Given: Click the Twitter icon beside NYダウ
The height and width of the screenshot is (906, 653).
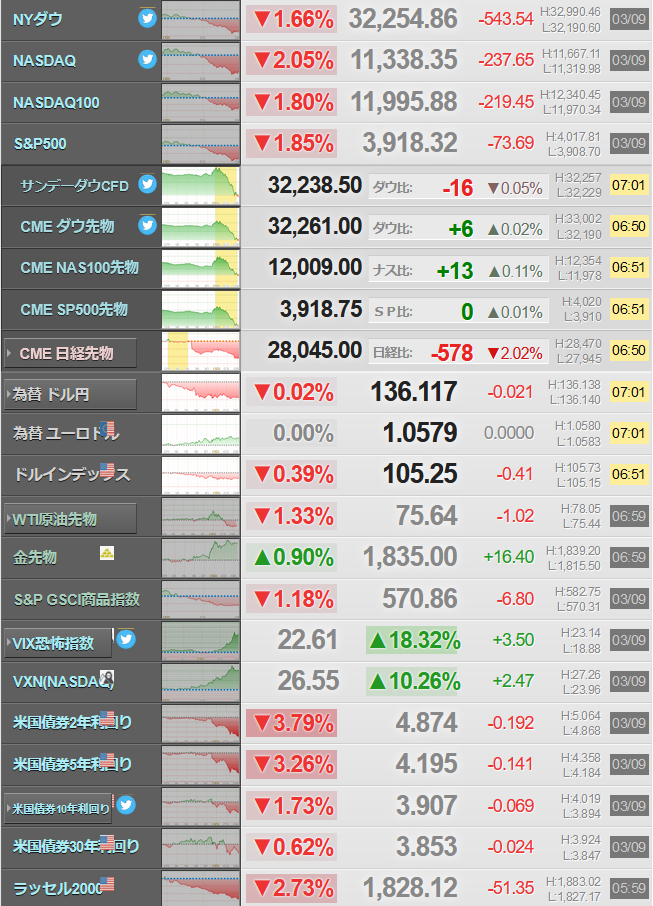Looking at the screenshot, I should [147, 18].
